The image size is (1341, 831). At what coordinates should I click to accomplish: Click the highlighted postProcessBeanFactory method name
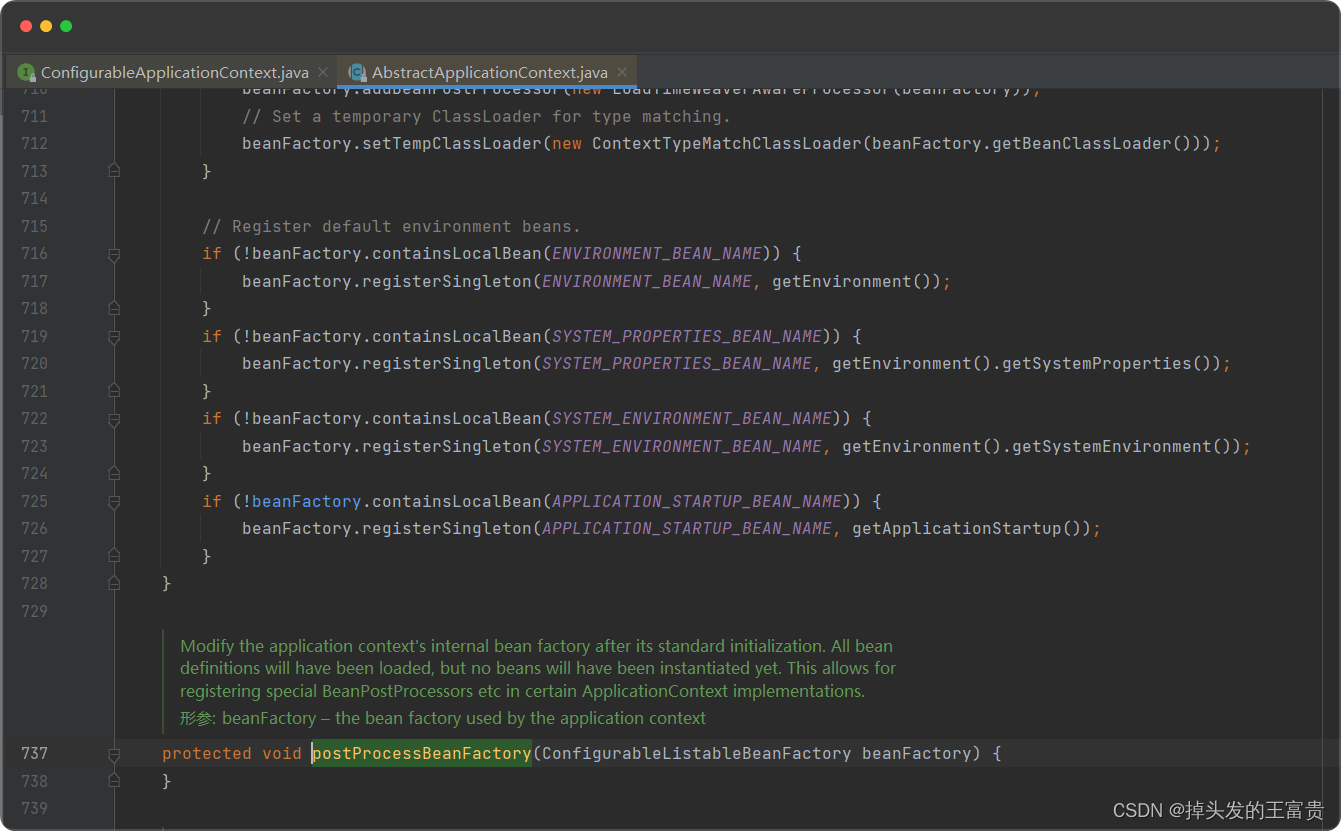point(421,753)
